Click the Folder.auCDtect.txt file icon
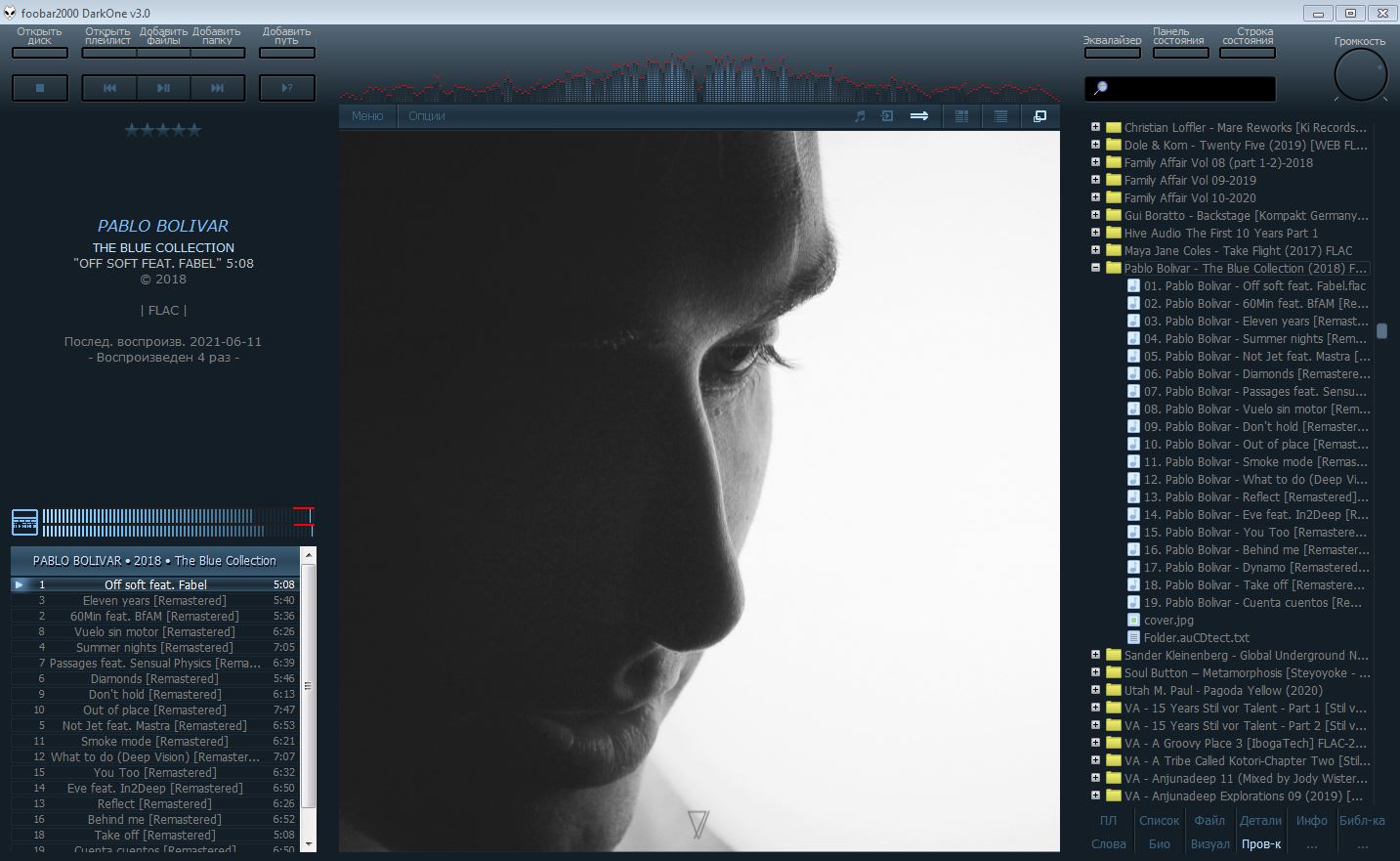 pyautogui.click(x=1133, y=637)
